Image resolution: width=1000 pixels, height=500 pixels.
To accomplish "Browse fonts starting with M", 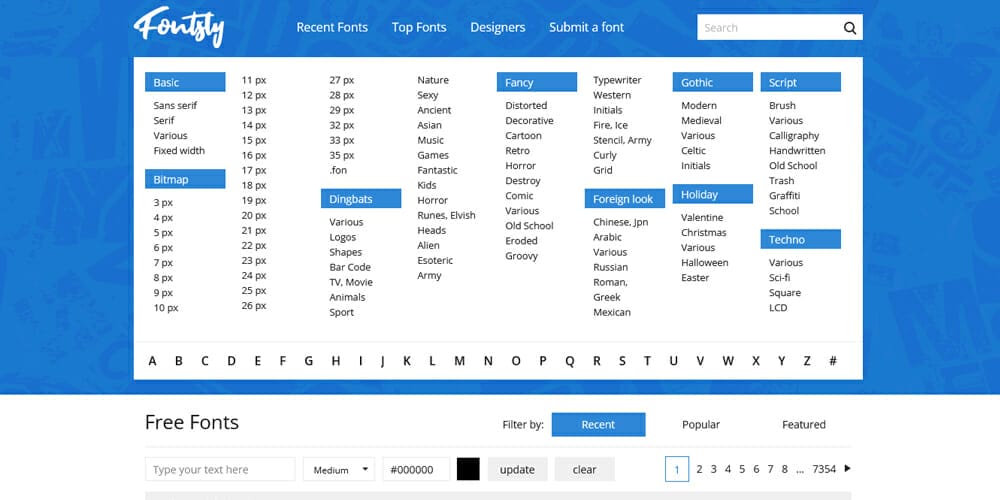I will (x=459, y=361).
